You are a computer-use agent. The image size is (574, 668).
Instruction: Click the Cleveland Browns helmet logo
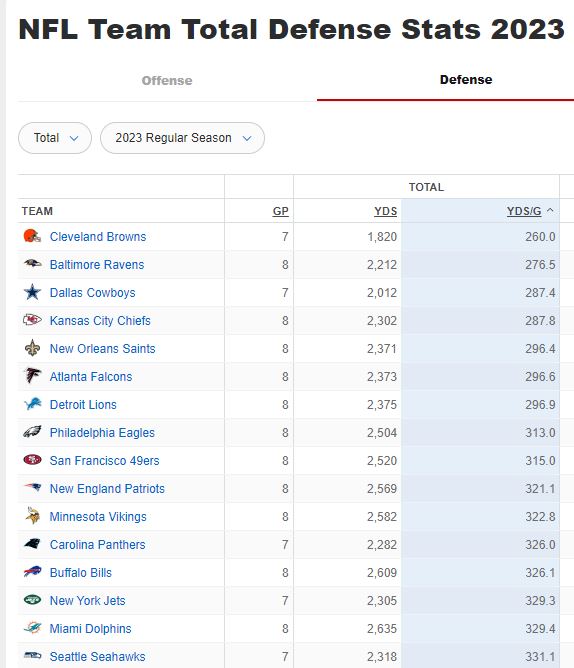(32, 236)
